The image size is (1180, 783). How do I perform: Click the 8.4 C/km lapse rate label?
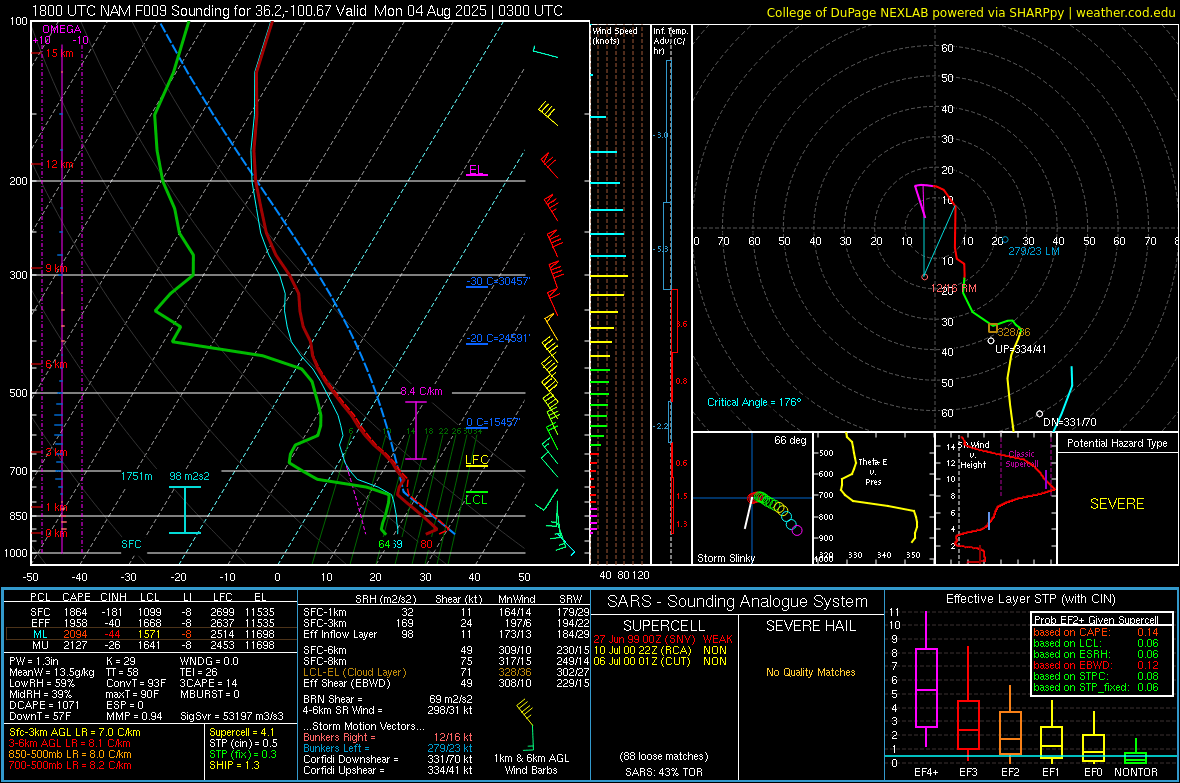click(421, 392)
